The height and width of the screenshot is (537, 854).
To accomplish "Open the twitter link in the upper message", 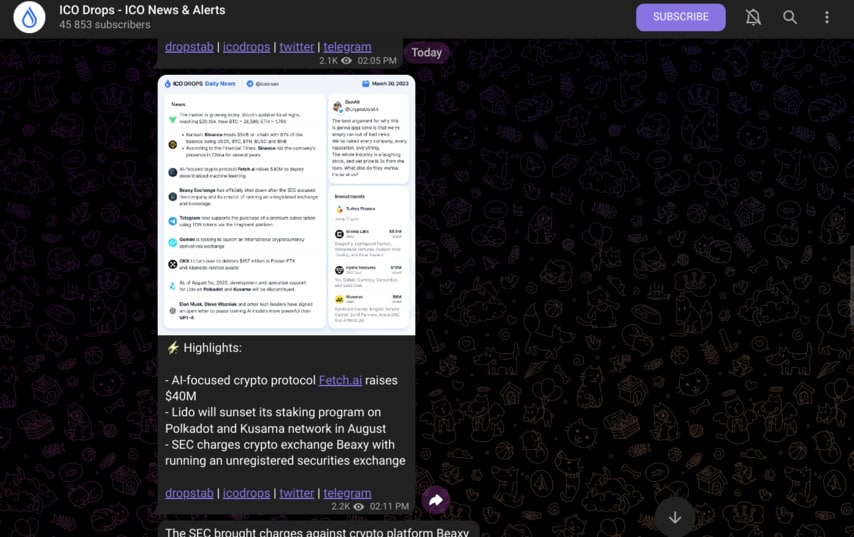I will point(297,47).
